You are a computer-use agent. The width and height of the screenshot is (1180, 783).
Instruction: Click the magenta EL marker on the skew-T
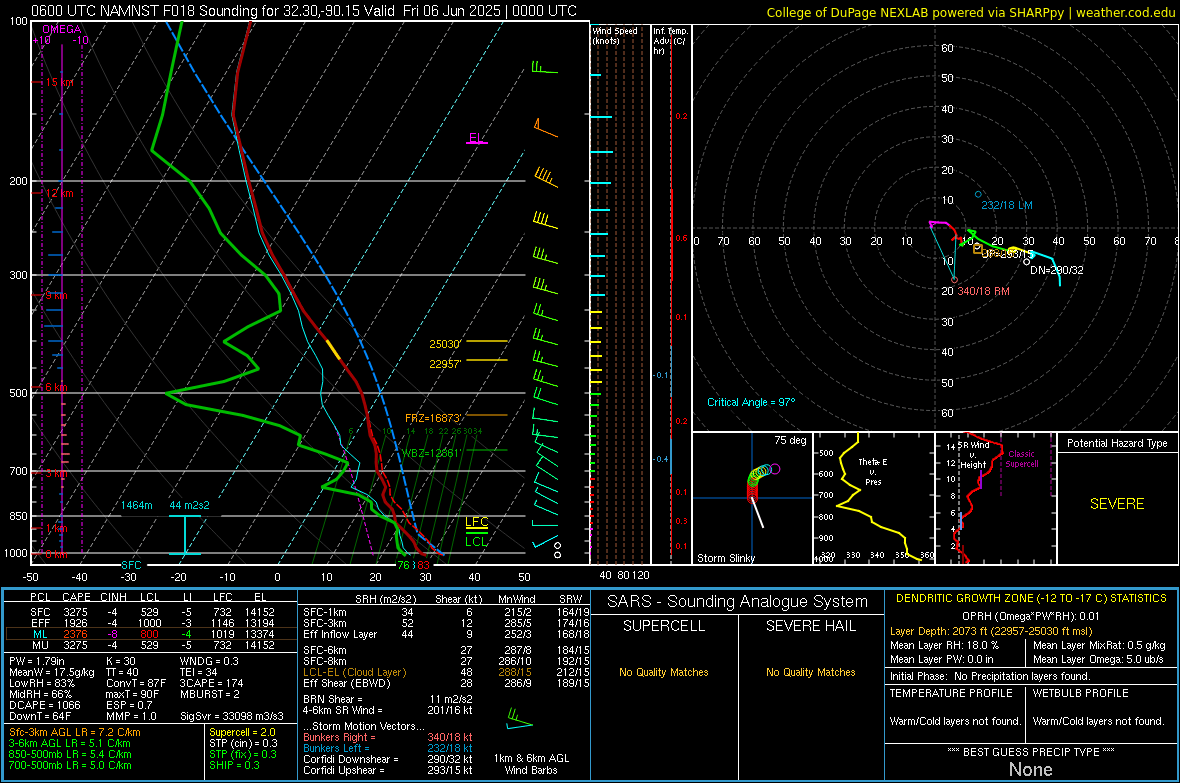click(x=476, y=139)
